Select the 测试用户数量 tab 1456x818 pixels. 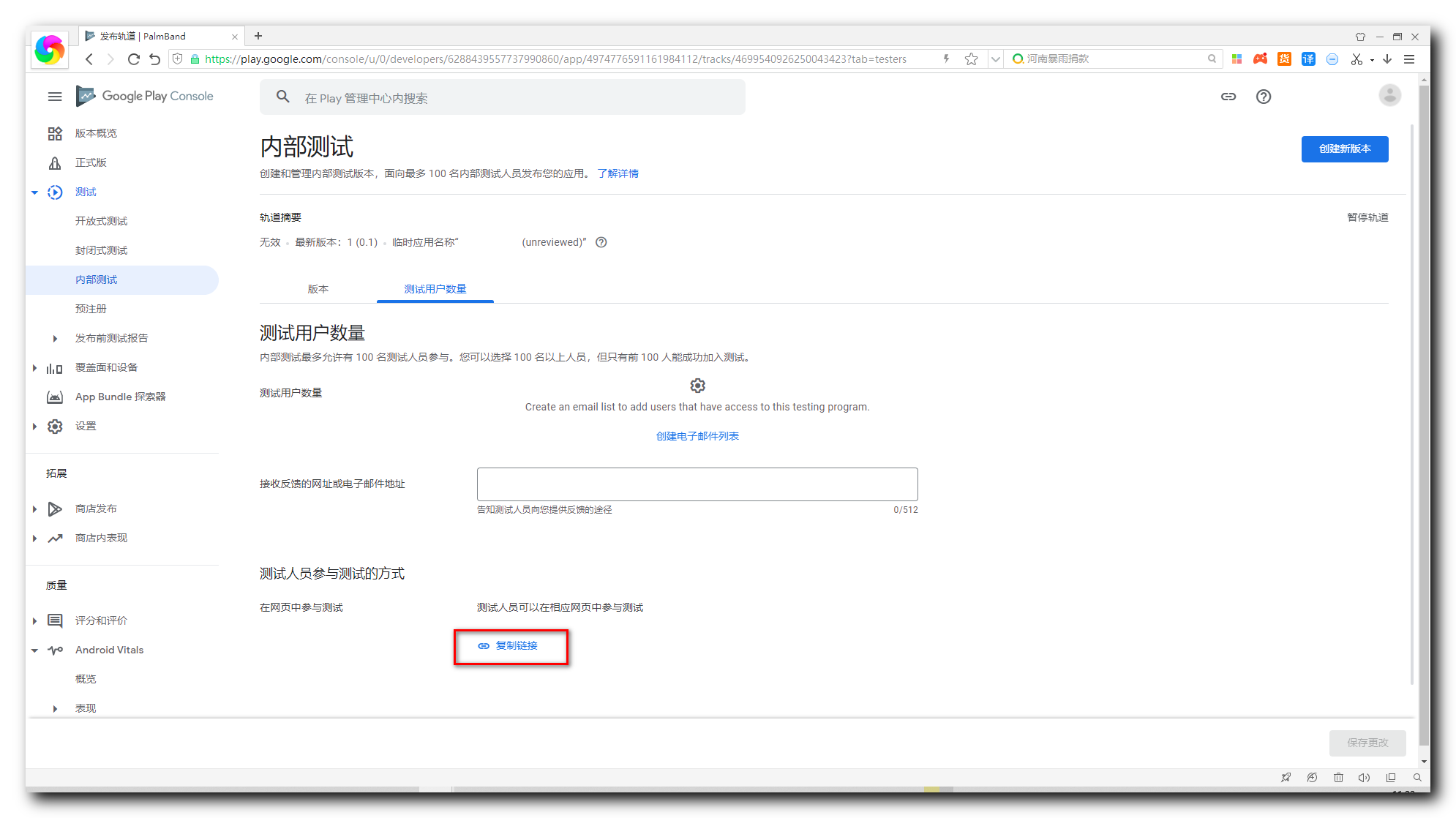coord(435,289)
